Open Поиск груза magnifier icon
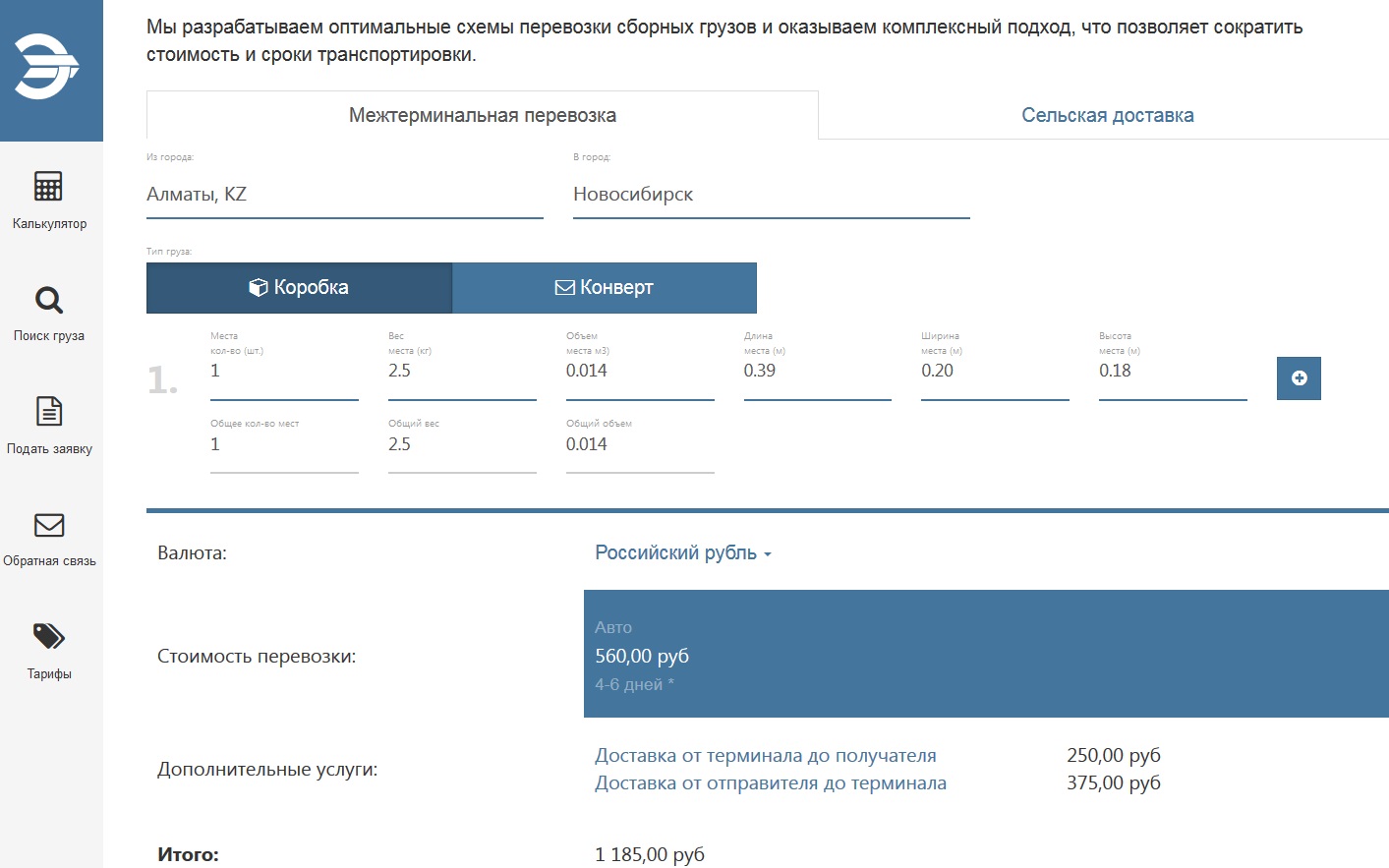Image resolution: width=1389 pixels, height=868 pixels. pos(48,300)
